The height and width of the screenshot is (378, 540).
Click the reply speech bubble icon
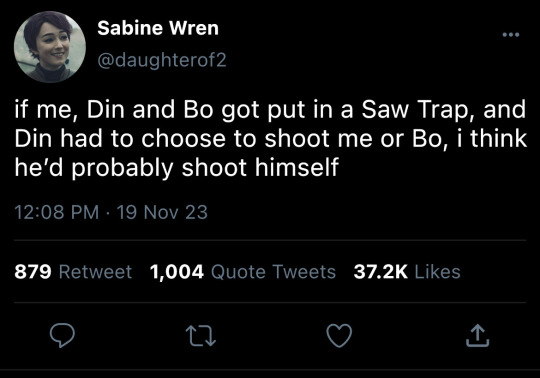pos(62,335)
